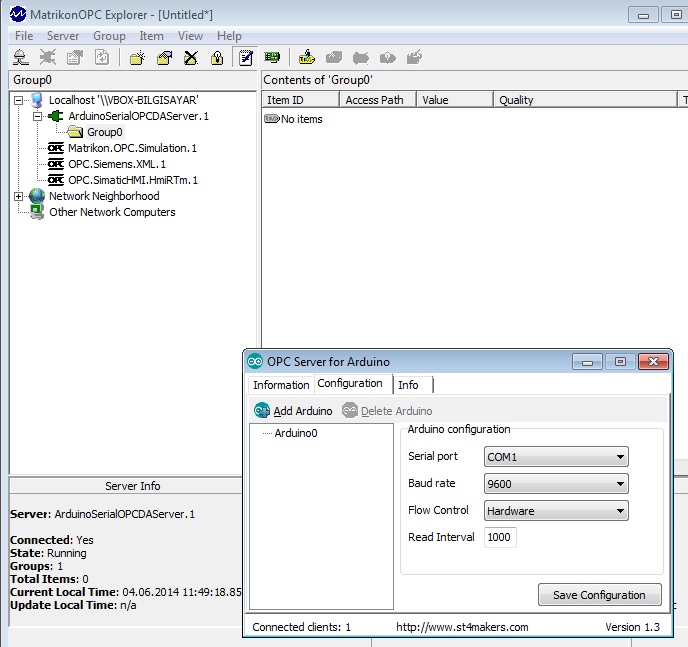
Task: Click the Item ID column header
Action: (301, 100)
